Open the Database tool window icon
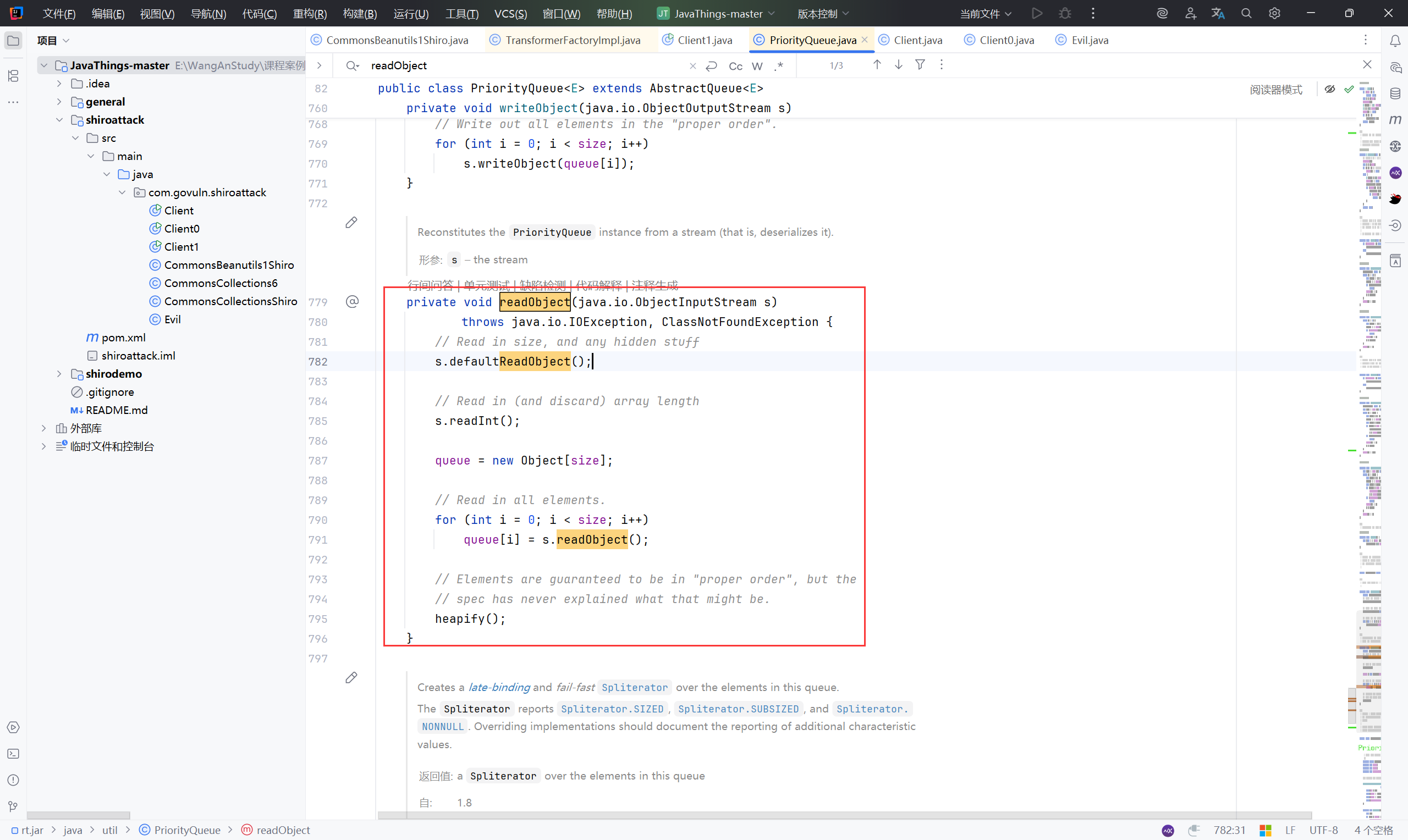Viewport: 1408px width, 840px height. point(1395,93)
